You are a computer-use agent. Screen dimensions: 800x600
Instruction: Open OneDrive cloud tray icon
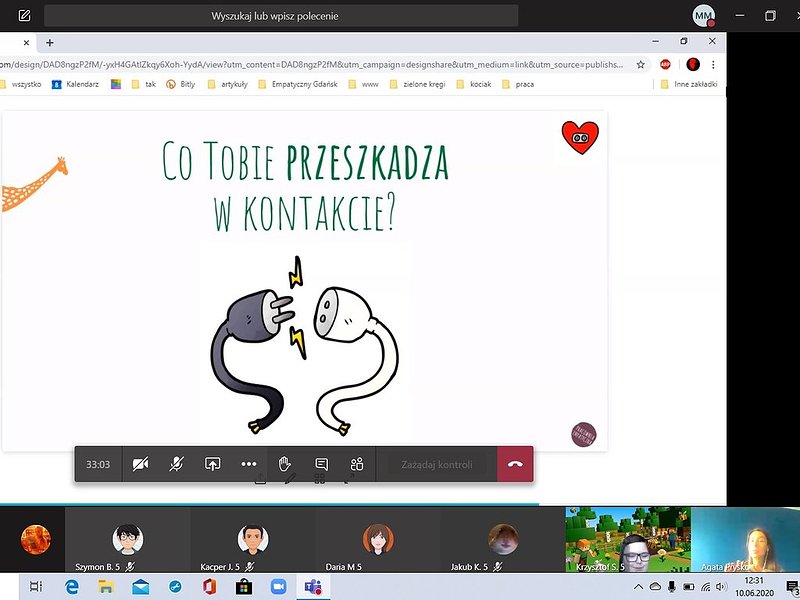point(655,587)
